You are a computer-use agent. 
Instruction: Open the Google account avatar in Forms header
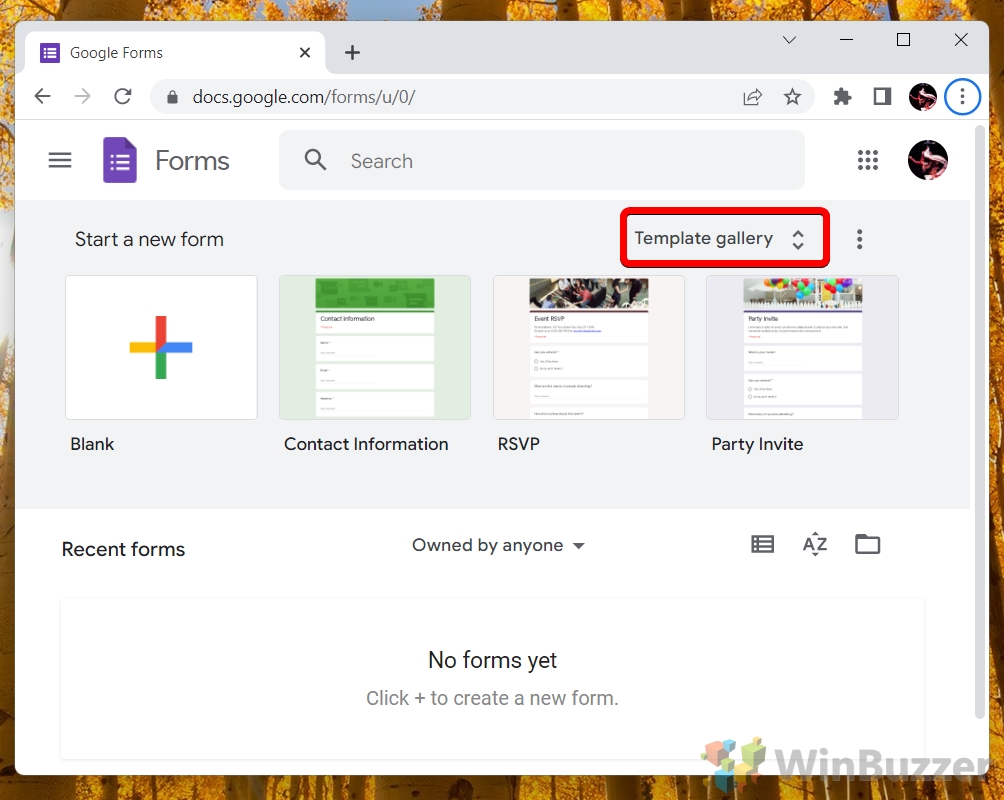coord(927,160)
